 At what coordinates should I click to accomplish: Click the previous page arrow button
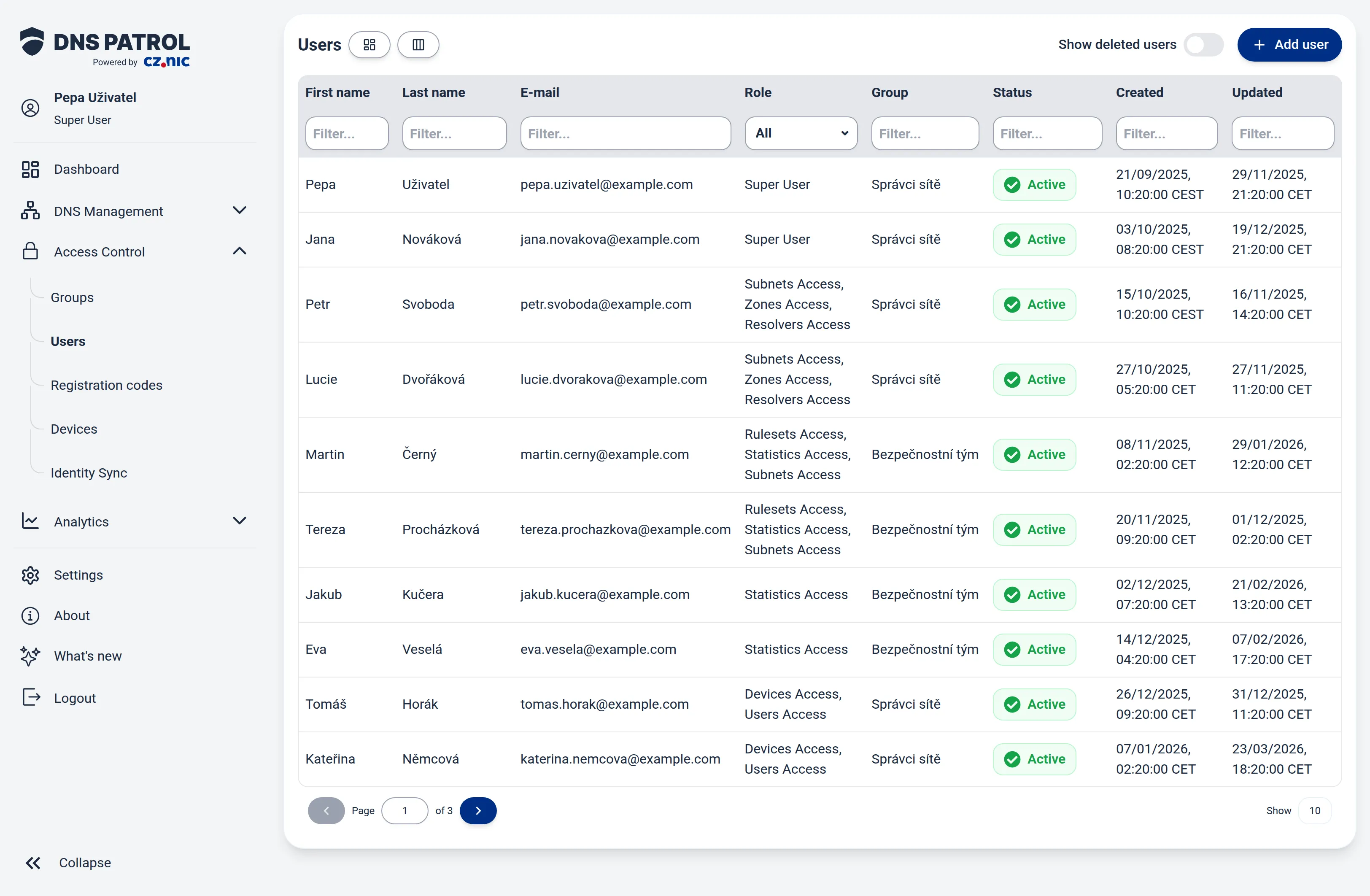[x=326, y=811]
